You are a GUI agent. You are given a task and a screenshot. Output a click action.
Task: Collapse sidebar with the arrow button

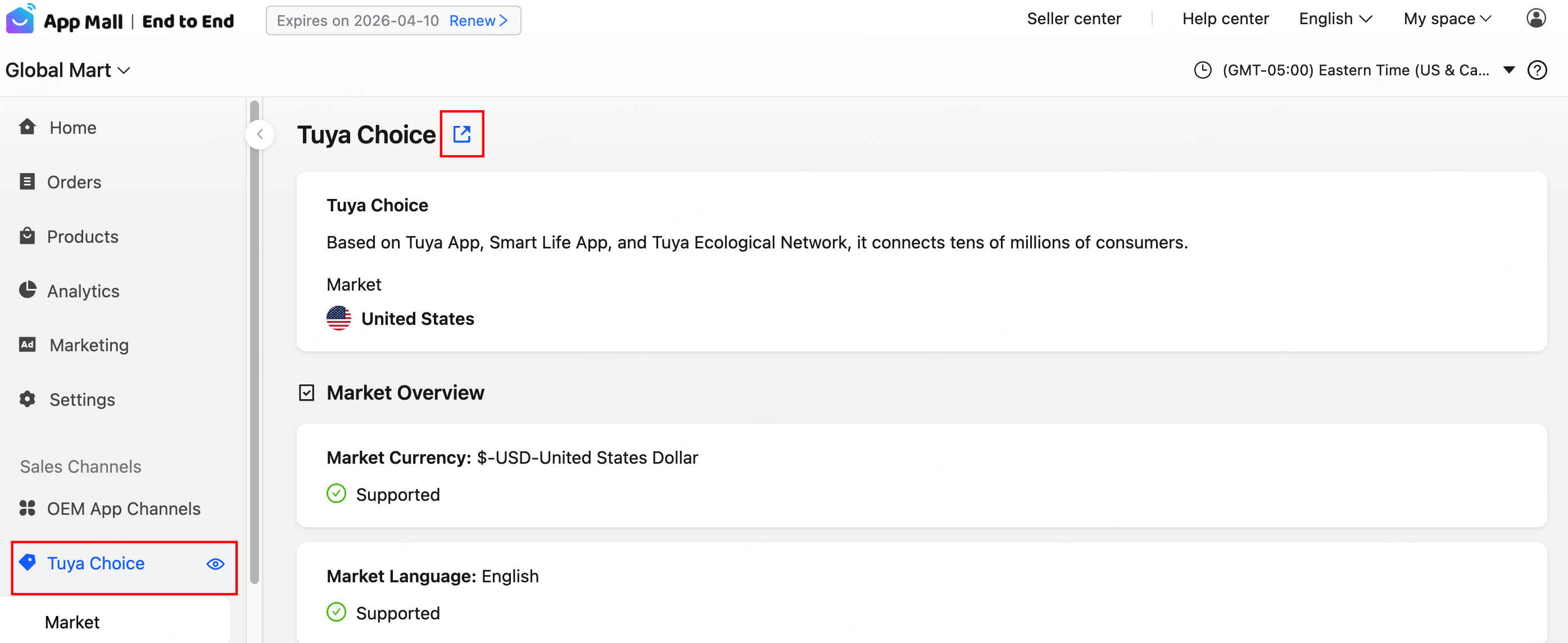260,134
